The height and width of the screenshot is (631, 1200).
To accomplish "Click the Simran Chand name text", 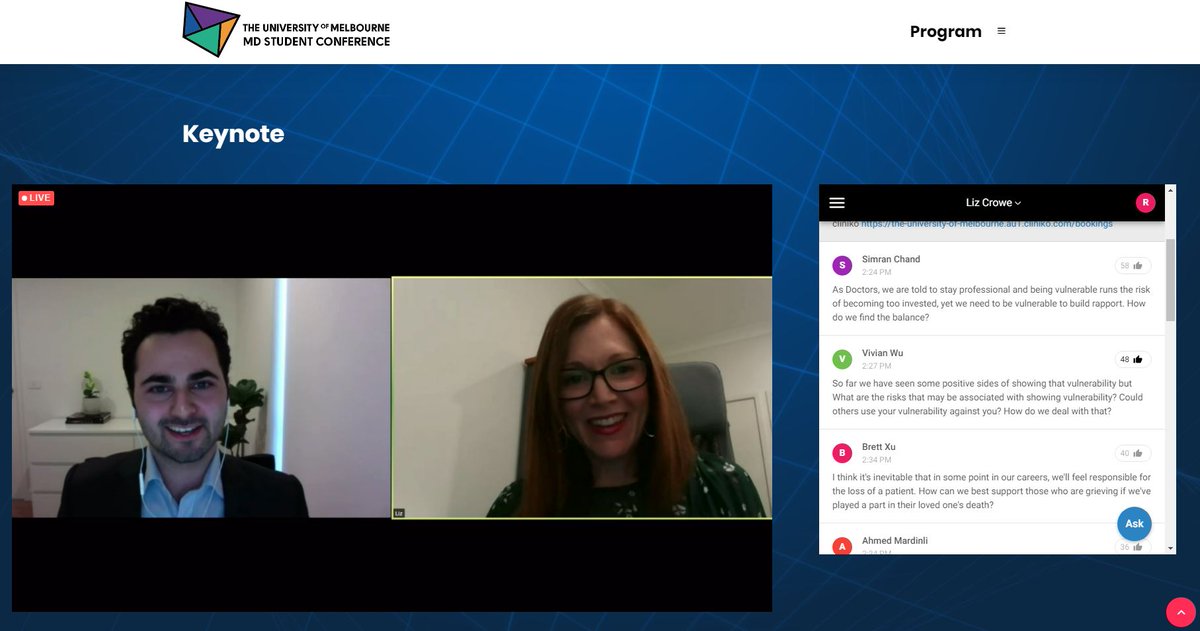I will click(891, 259).
